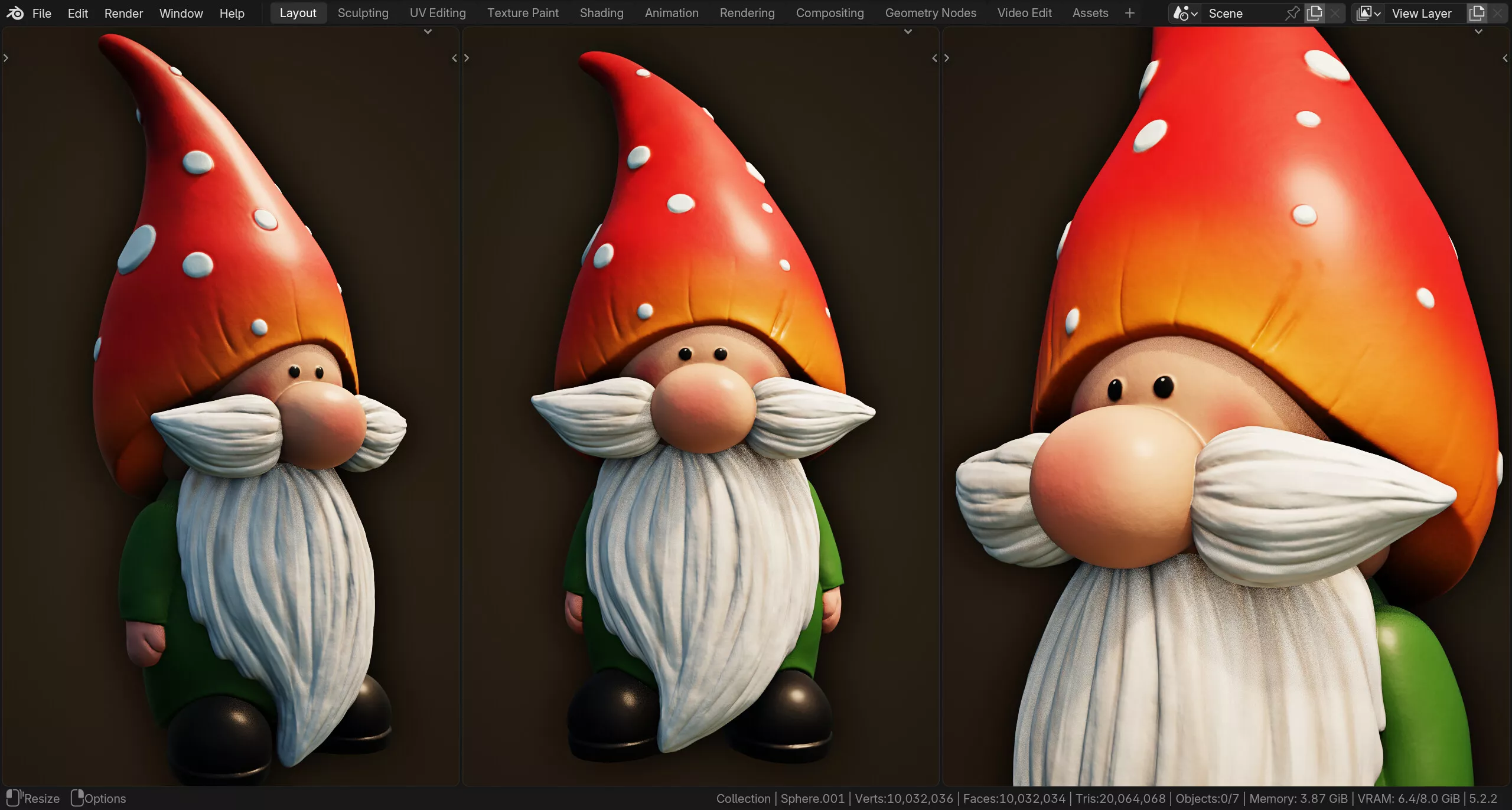This screenshot has width=1512, height=810.
Task: Expand middle viewport toolbar arrow
Action: point(467,58)
